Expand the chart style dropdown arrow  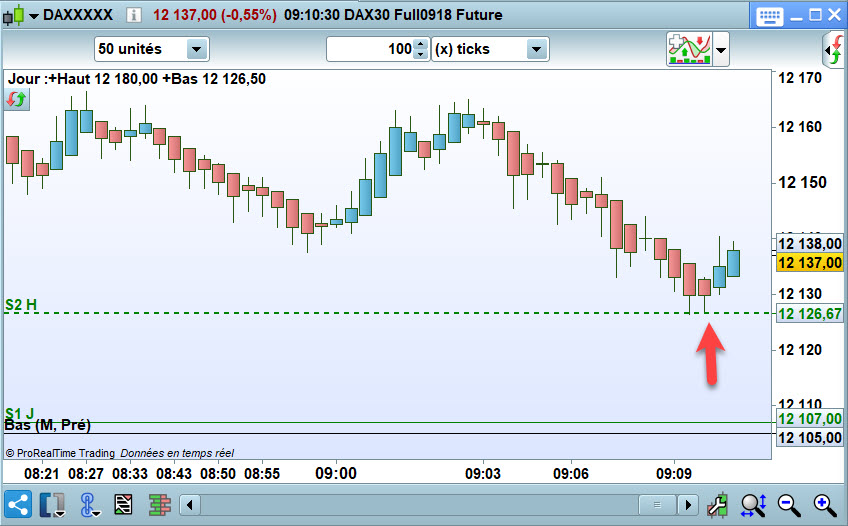coord(34,16)
